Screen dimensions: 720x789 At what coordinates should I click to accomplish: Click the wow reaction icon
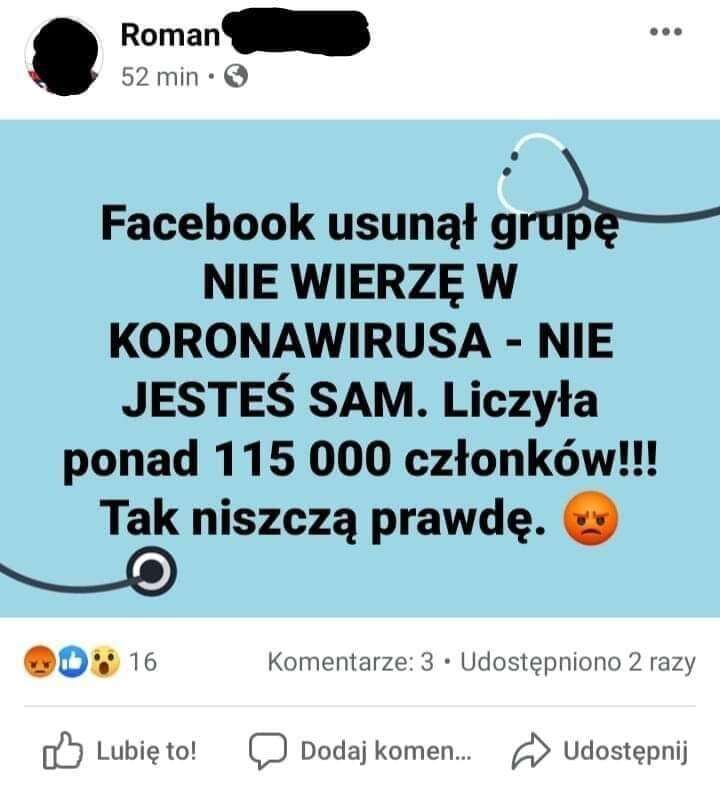coord(105,662)
